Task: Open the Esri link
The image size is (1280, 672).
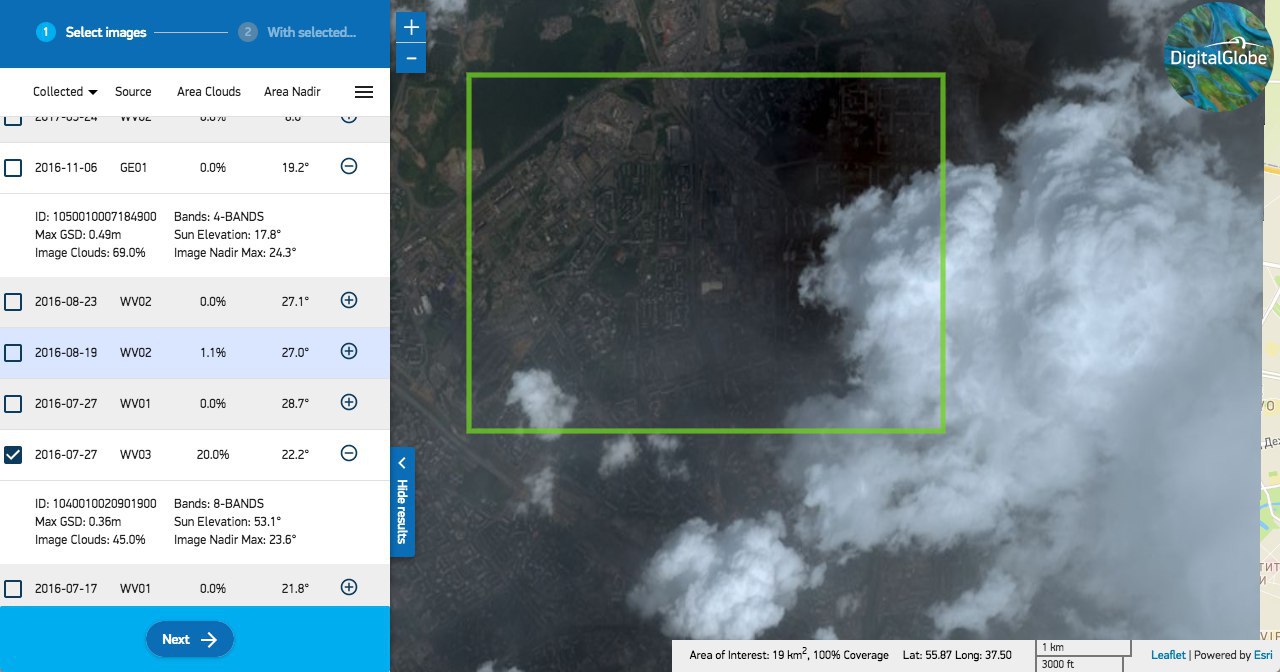Action: click(1262, 655)
